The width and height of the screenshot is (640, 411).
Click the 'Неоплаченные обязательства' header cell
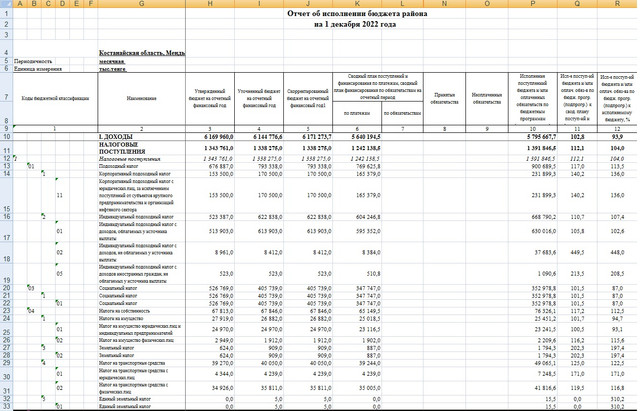coord(487,98)
